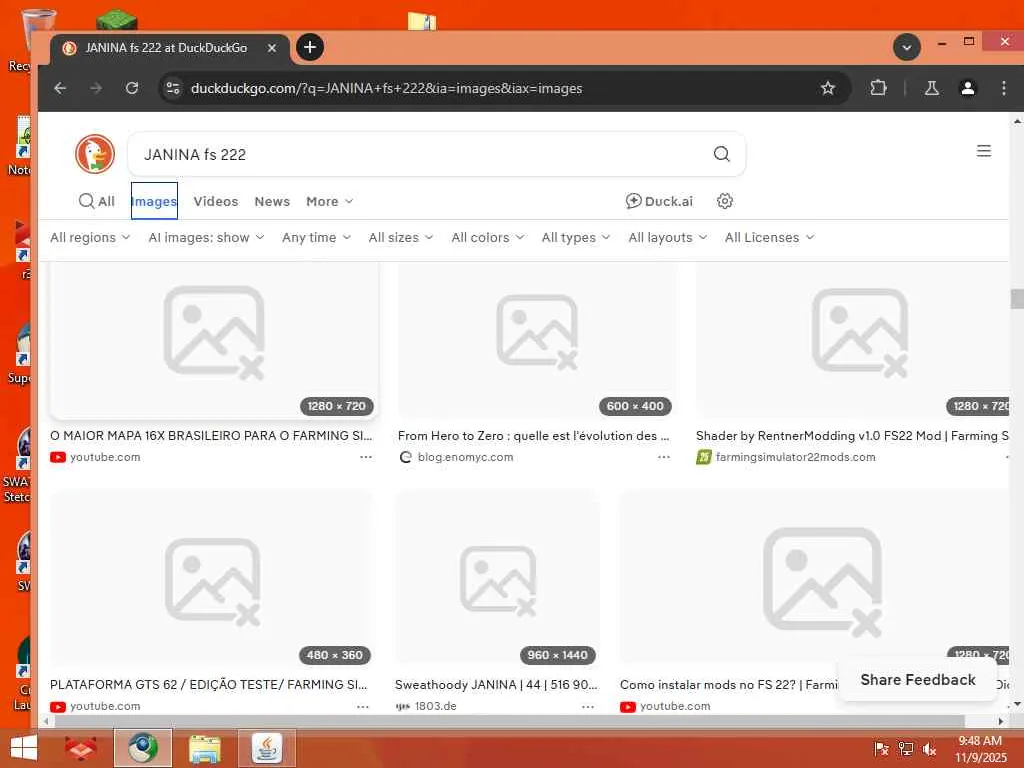Open the O MAIOR MAPA 16X BRASILEIRO thumbnail
1024x768 pixels.
(x=214, y=340)
